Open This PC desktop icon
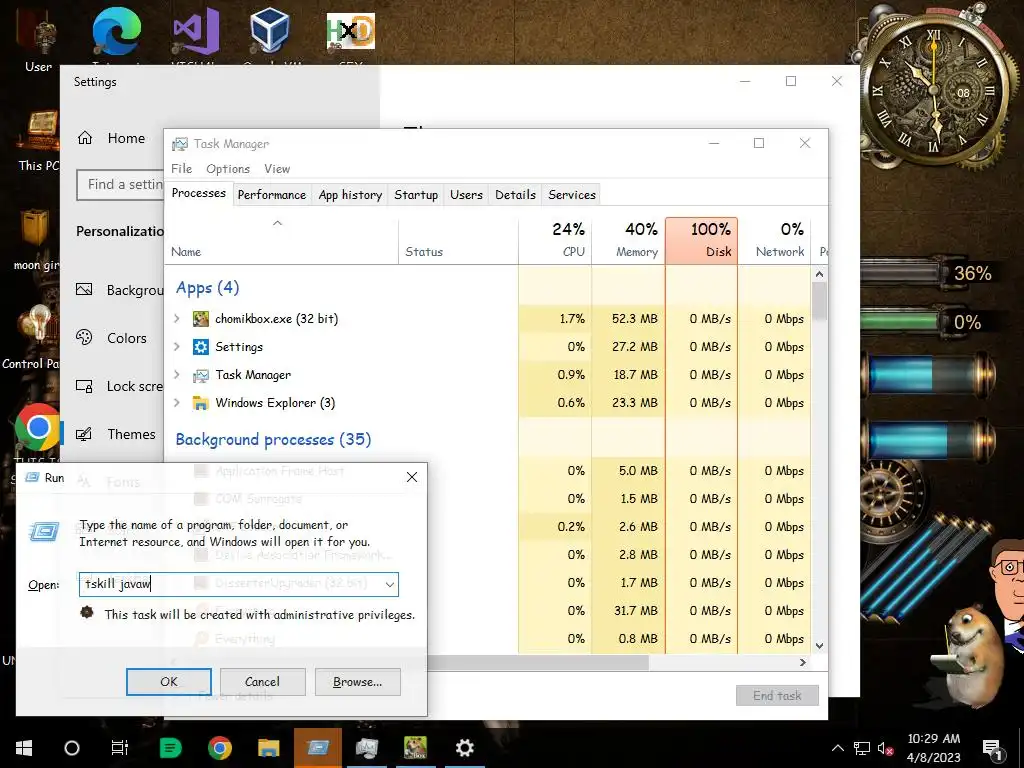1024x768 pixels. click(x=39, y=140)
